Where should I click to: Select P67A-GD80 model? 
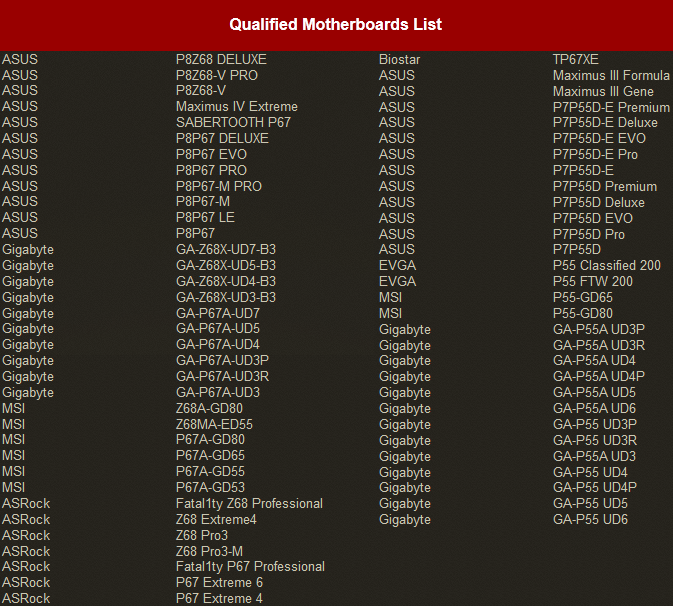point(210,439)
